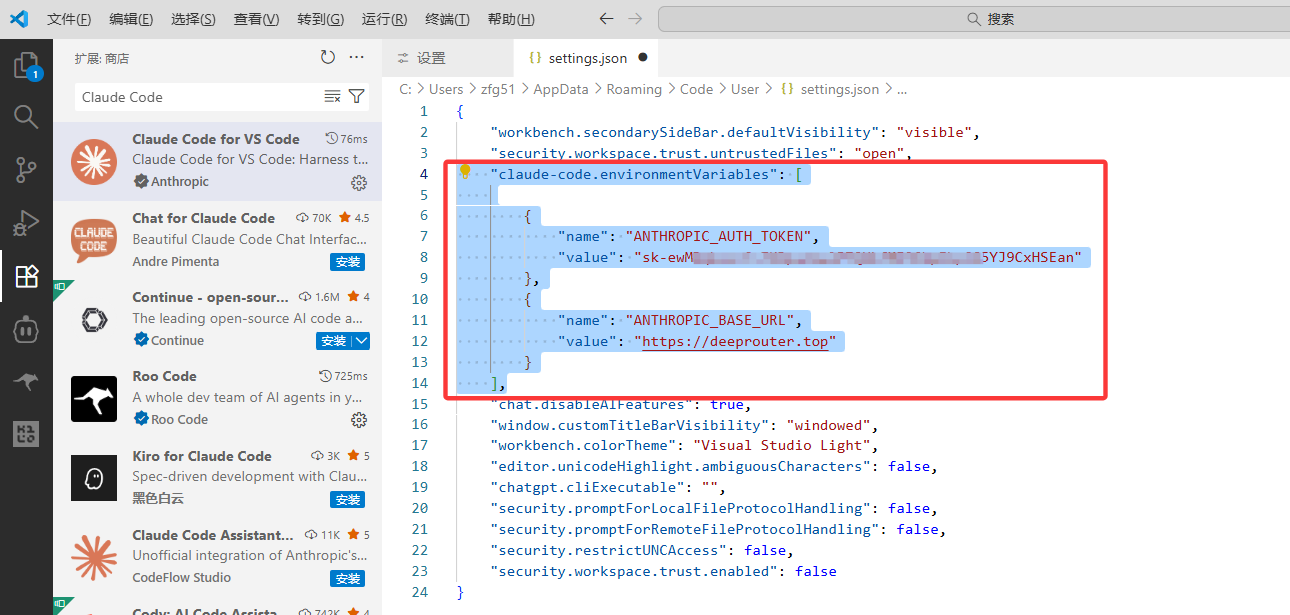The height and width of the screenshot is (615, 1290).
Task: Click the manage gear on Roo Code extension
Action: coord(359,421)
